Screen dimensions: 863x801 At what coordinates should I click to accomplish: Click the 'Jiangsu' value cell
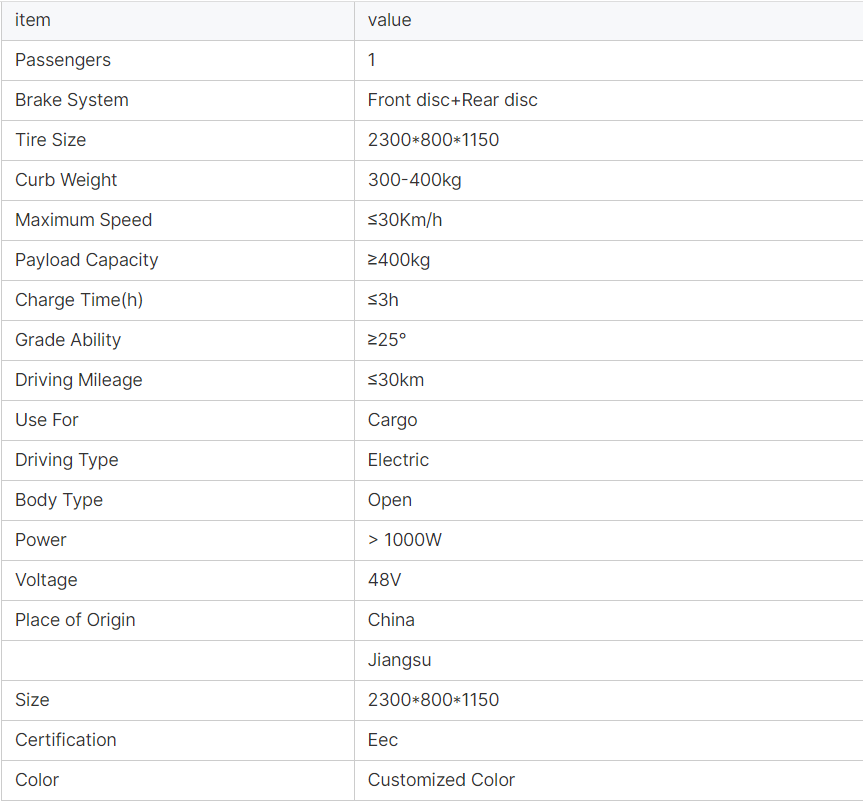click(399, 660)
